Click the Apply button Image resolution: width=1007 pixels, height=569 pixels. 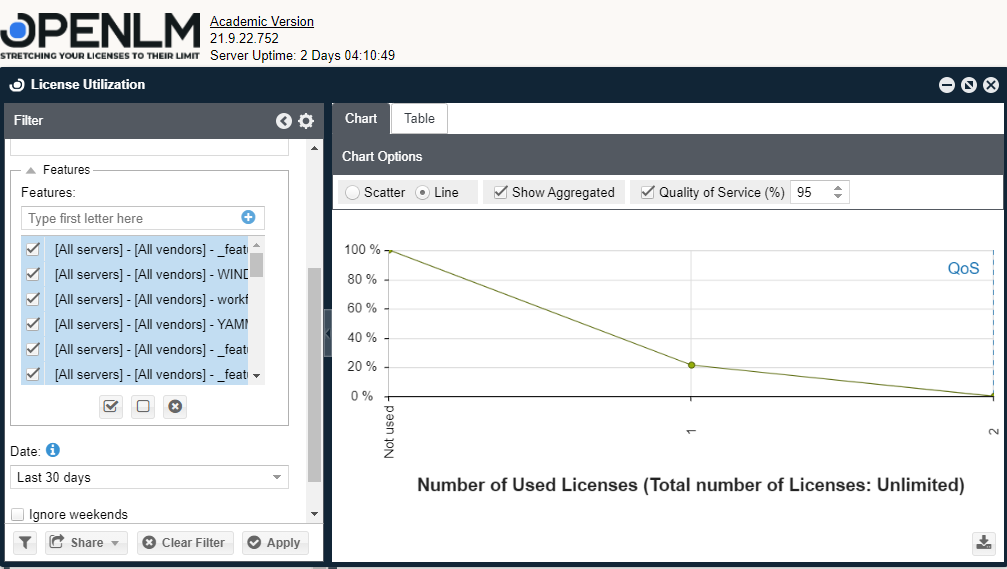[274, 542]
